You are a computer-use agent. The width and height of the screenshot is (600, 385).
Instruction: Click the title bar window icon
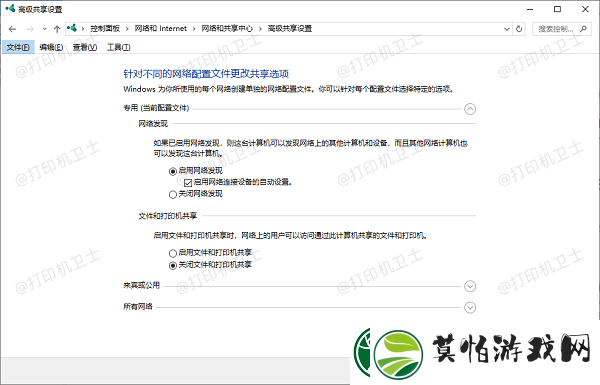10,8
